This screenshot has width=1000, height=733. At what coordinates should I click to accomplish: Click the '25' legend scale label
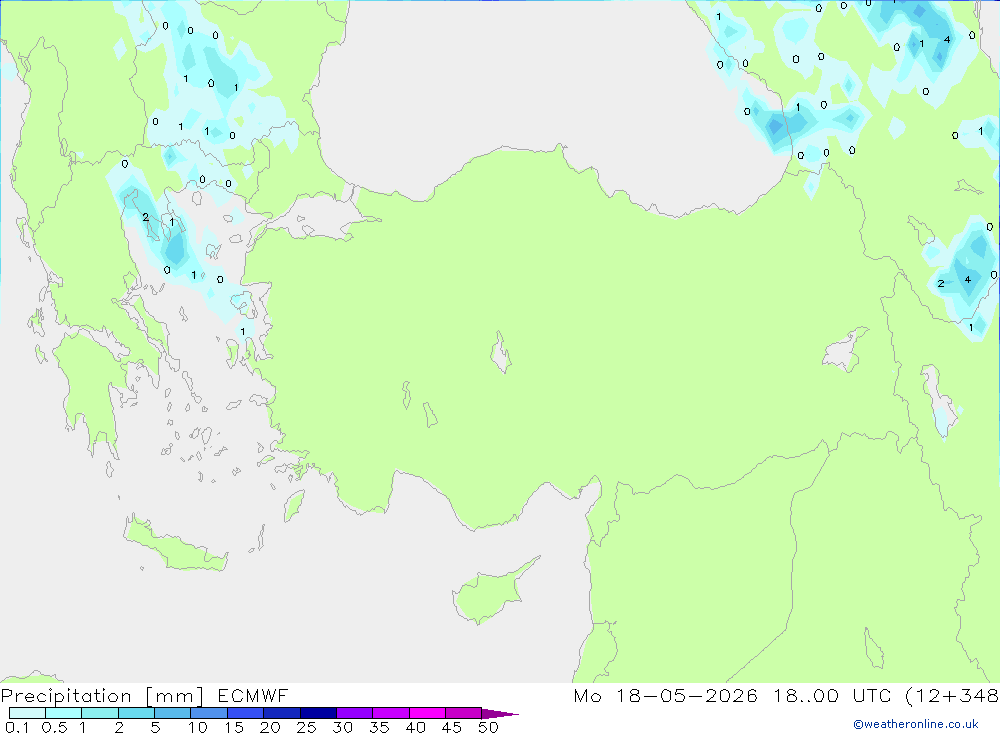(306, 727)
